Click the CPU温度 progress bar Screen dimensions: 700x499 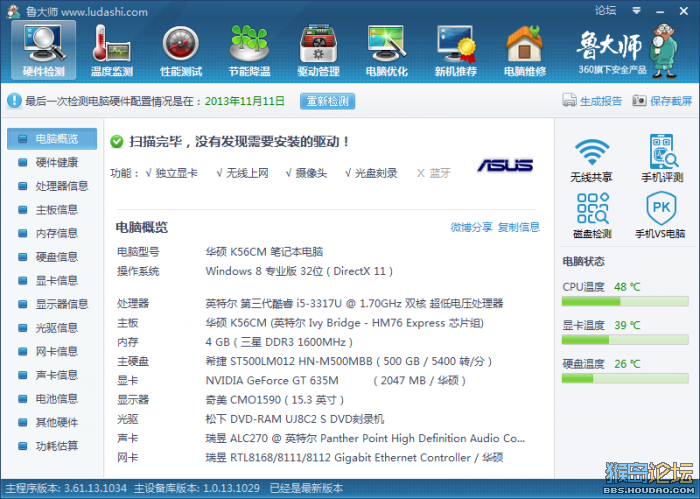625,302
